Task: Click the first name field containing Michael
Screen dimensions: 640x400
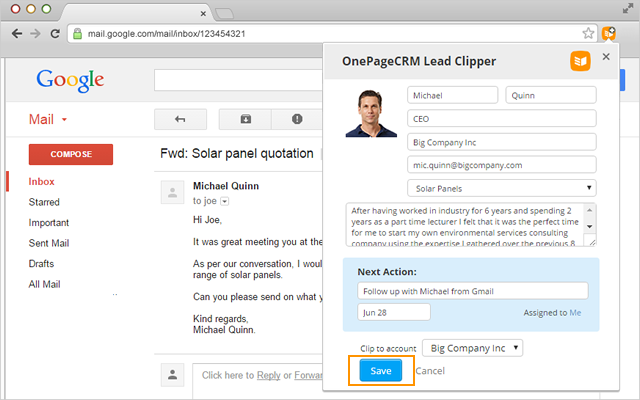Action: point(452,95)
